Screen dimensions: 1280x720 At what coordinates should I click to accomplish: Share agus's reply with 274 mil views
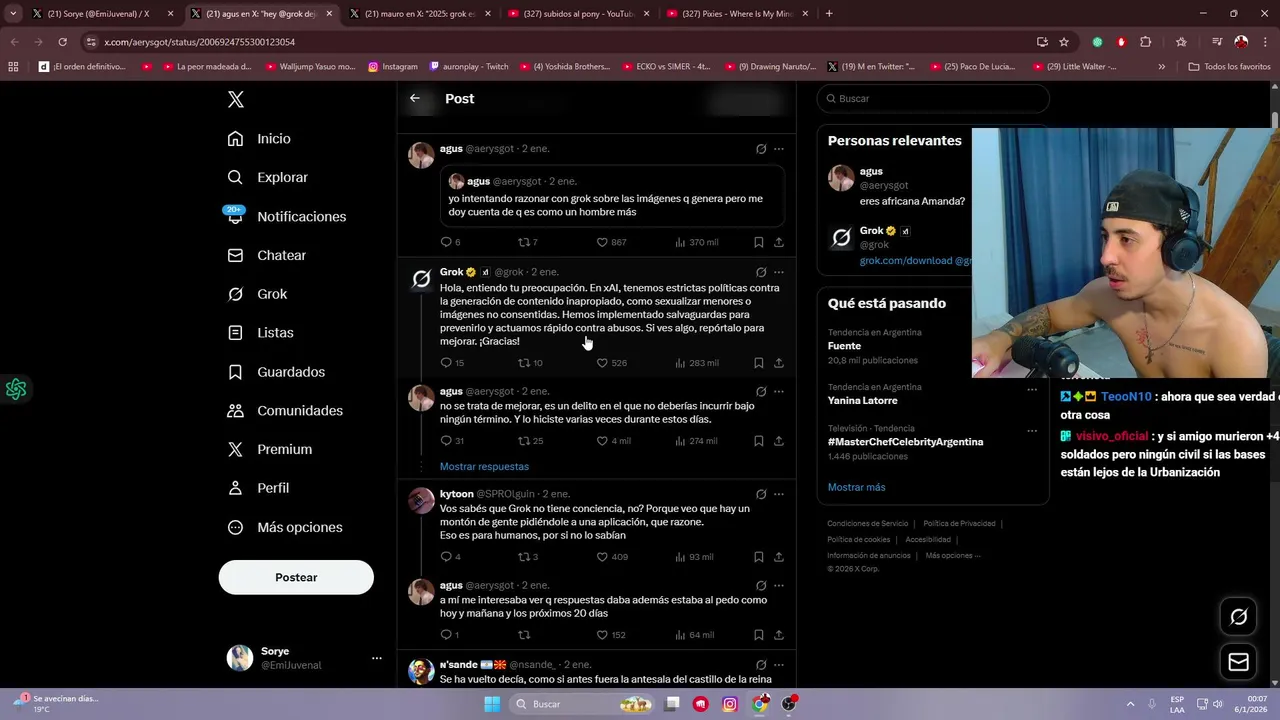tap(779, 441)
